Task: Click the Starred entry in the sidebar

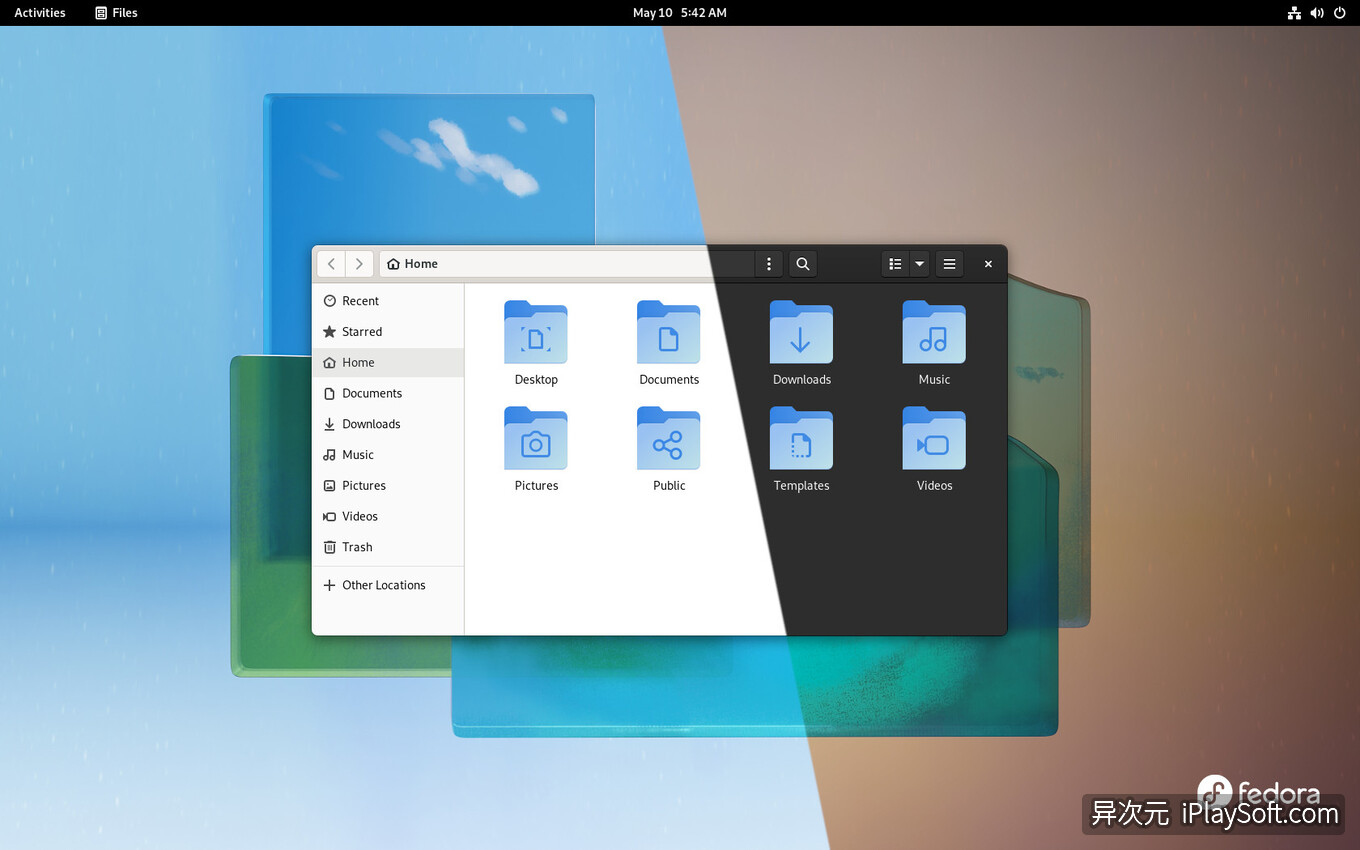Action: (362, 331)
